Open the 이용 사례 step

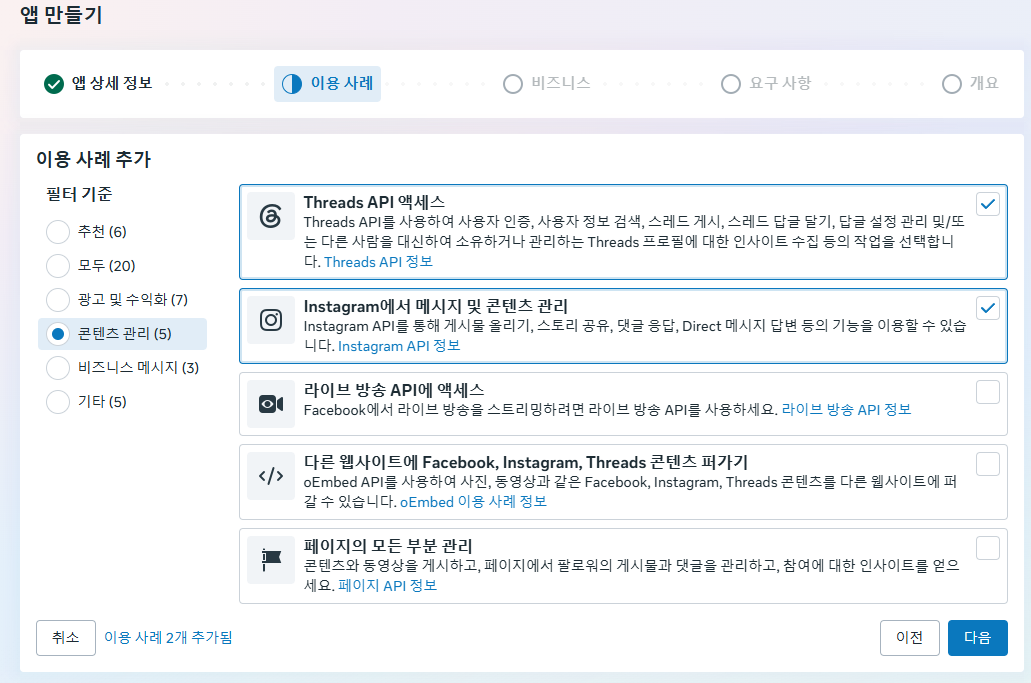tap(327, 84)
